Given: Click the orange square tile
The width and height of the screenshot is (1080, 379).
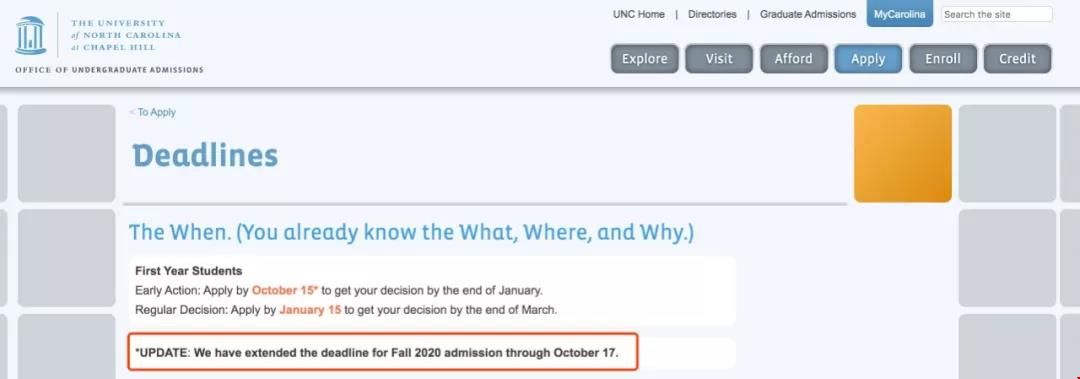Looking at the screenshot, I should [903, 154].
